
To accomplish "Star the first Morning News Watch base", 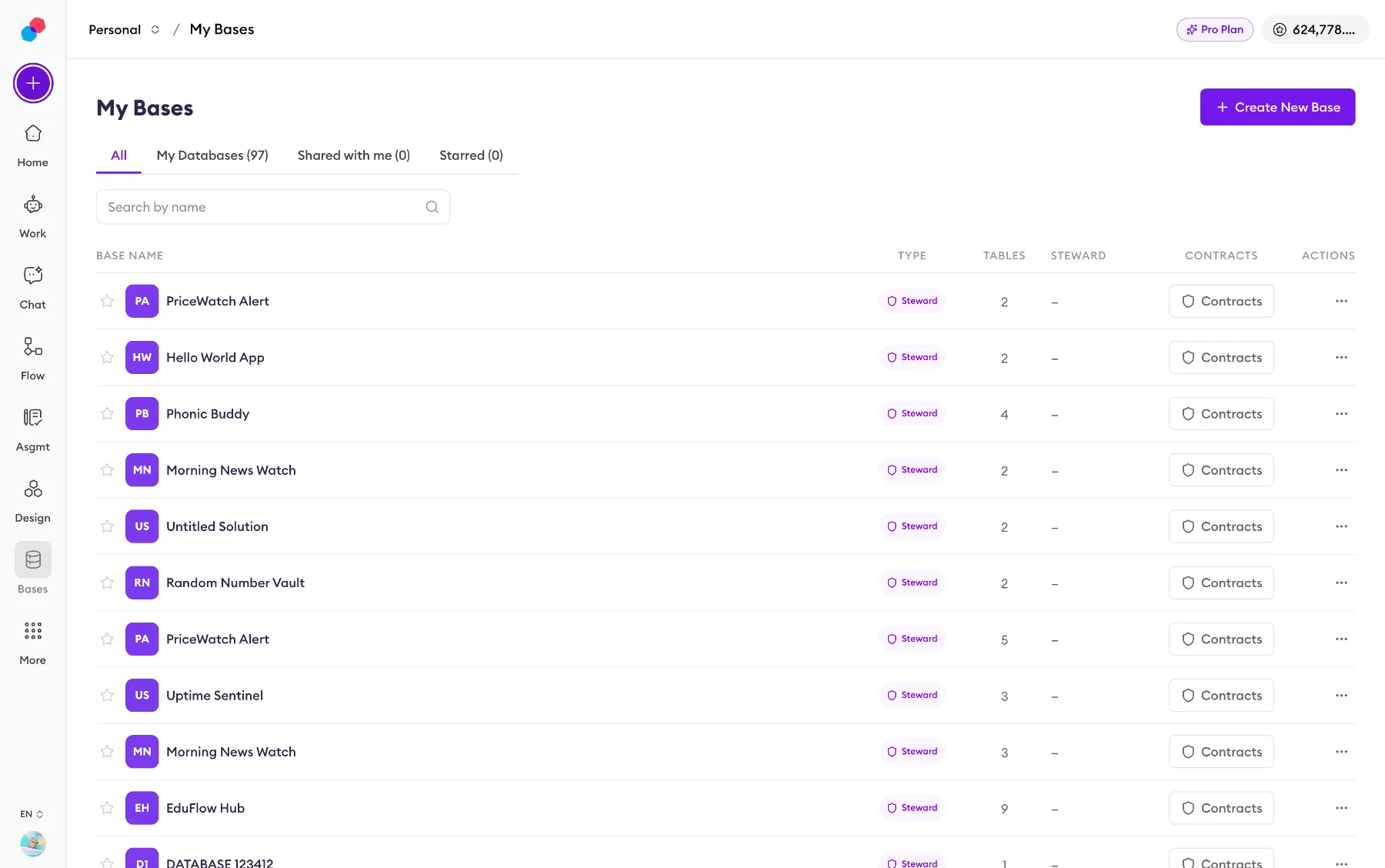I will tap(107, 470).
